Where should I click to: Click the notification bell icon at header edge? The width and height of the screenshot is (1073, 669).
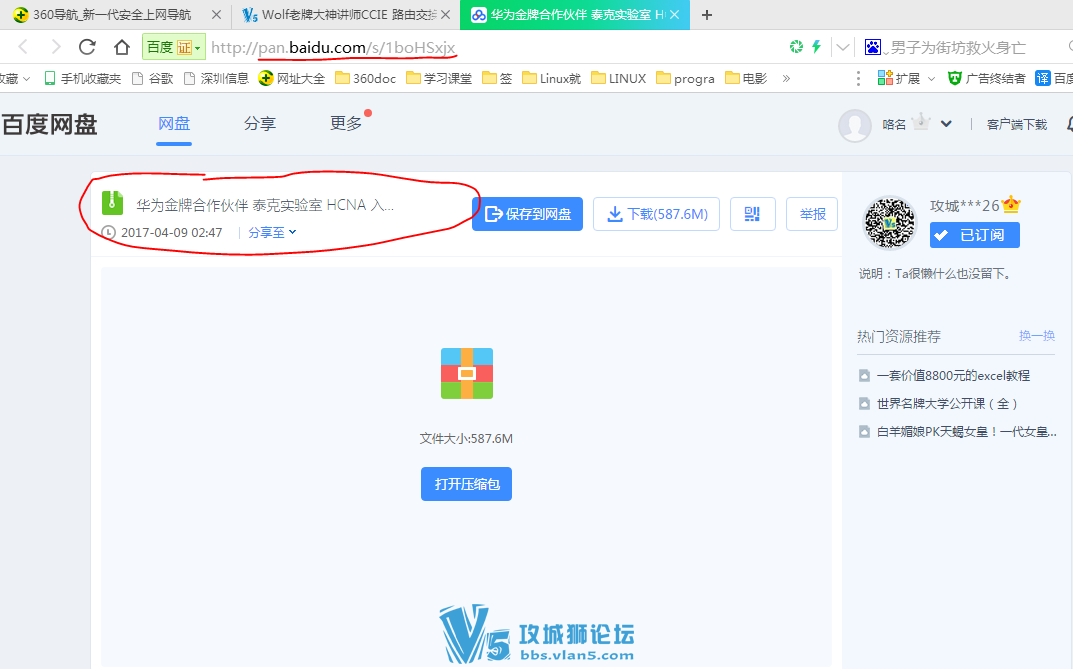pos(1070,124)
